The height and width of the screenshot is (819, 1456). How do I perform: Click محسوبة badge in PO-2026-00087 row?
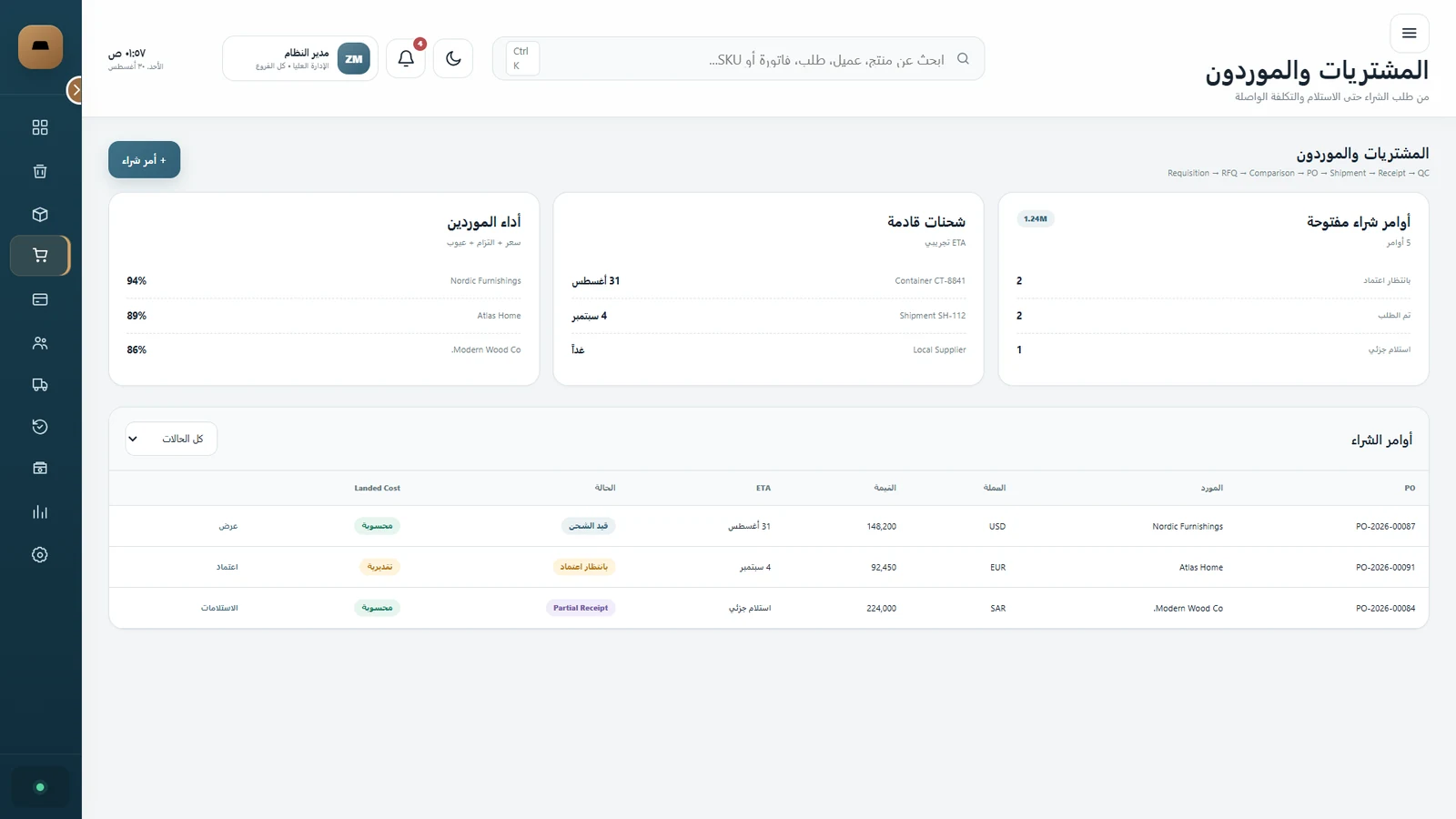click(x=377, y=526)
